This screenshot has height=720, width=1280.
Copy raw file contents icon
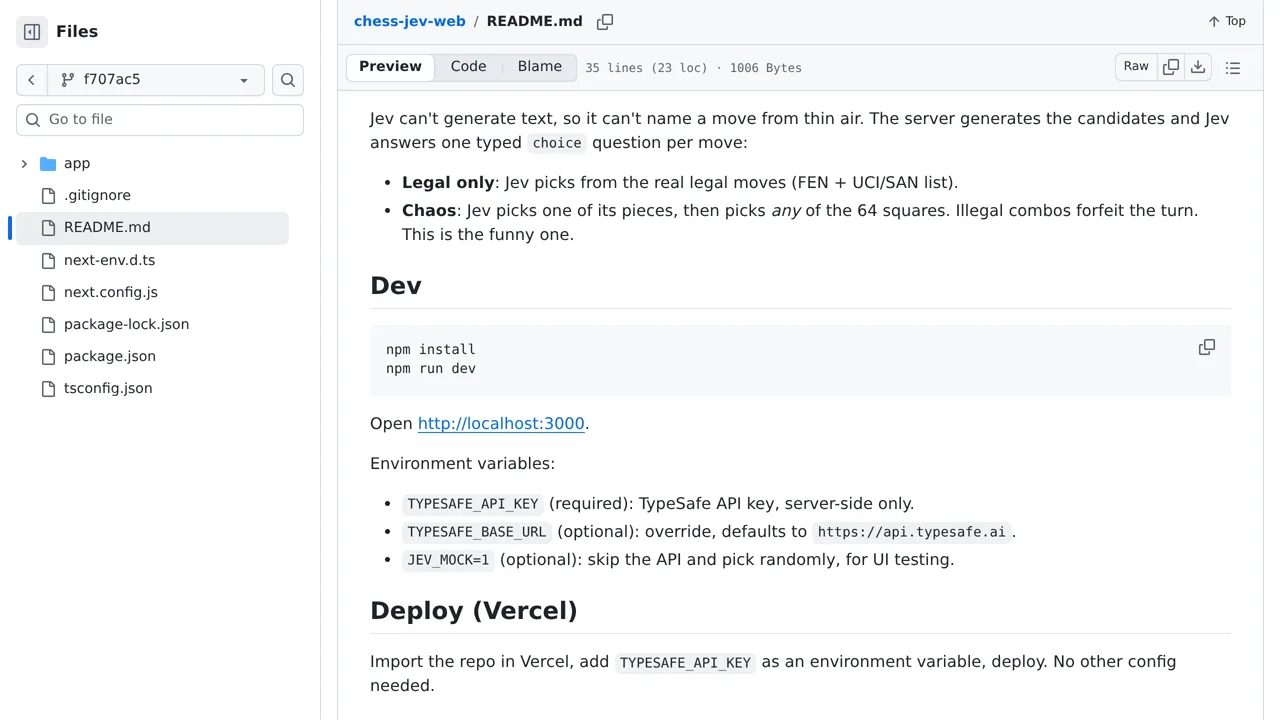tap(1171, 67)
